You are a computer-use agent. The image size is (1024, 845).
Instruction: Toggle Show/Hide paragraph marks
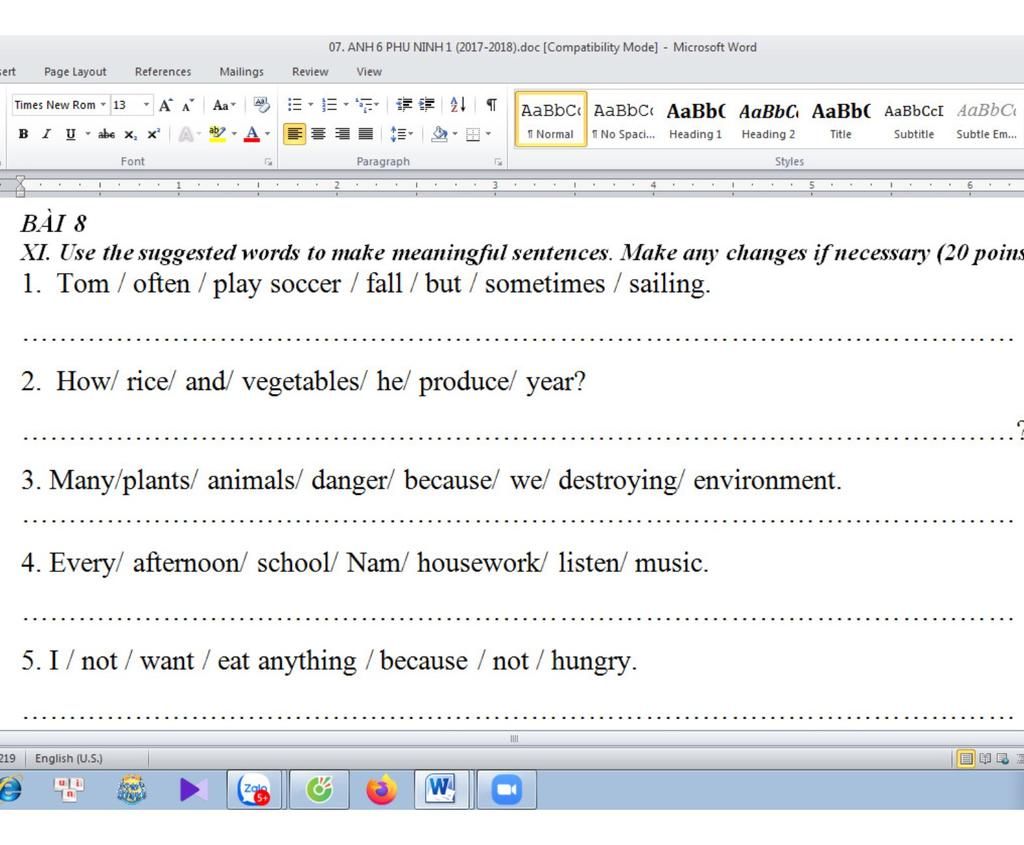click(x=492, y=104)
